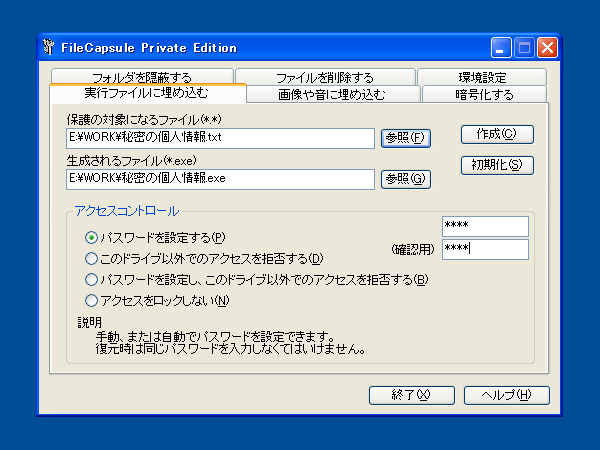Minimize the FileCapsule window
Image resolution: width=600 pixels, height=450 pixels.
point(501,48)
